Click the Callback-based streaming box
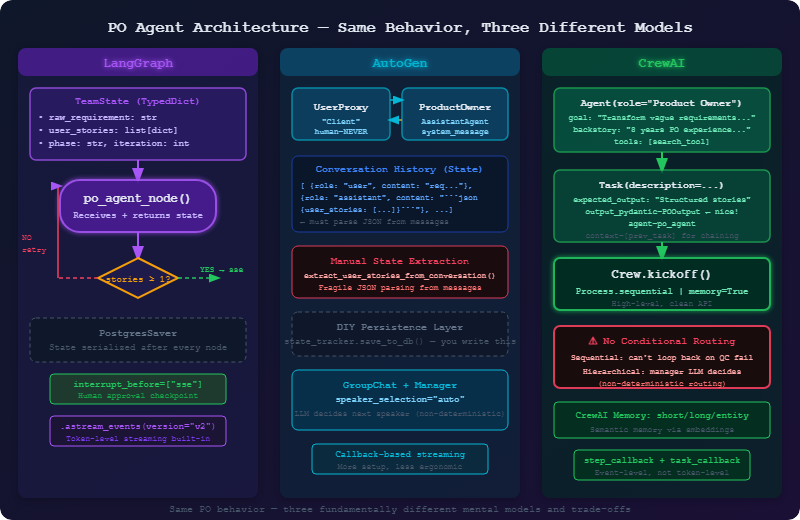This screenshot has height=520, width=800. click(x=399, y=459)
